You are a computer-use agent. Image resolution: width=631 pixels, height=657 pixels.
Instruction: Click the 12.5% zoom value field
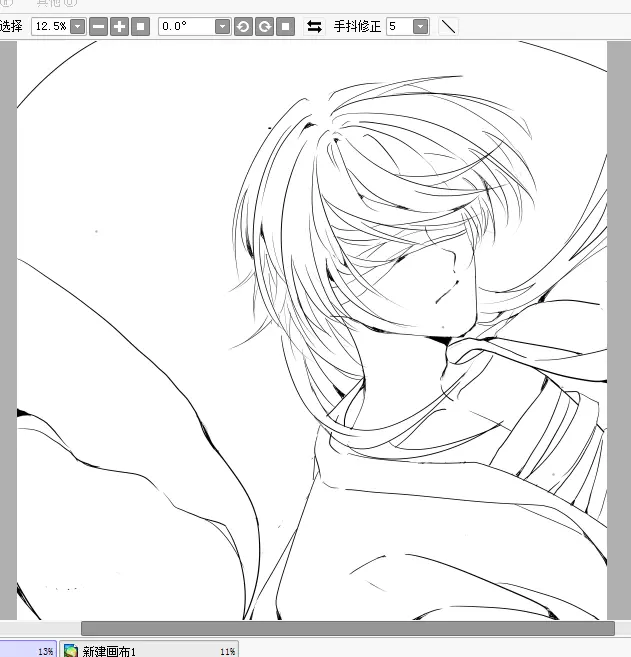click(x=49, y=26)
